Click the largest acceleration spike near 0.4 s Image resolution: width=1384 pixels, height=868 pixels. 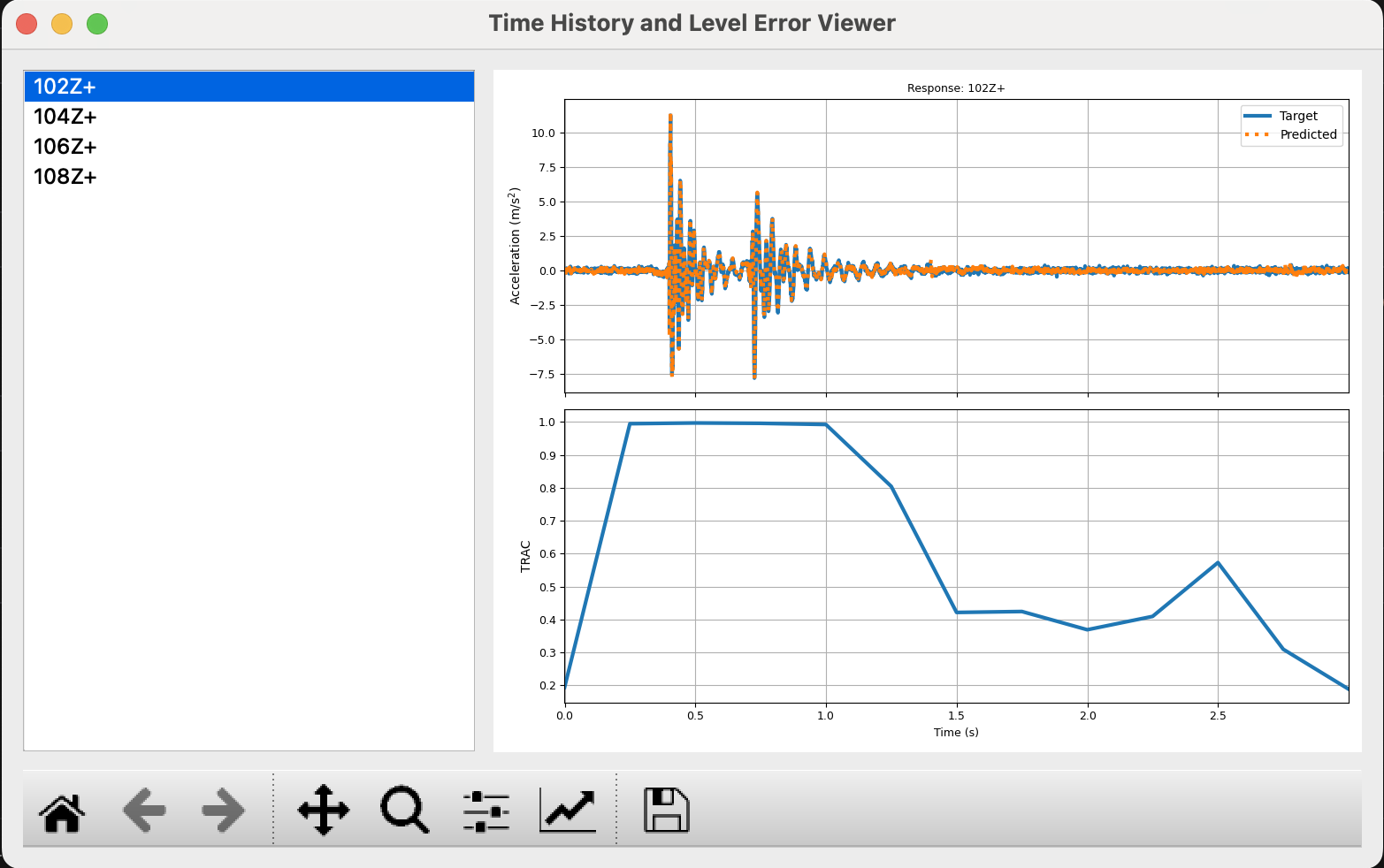(670, 117)
